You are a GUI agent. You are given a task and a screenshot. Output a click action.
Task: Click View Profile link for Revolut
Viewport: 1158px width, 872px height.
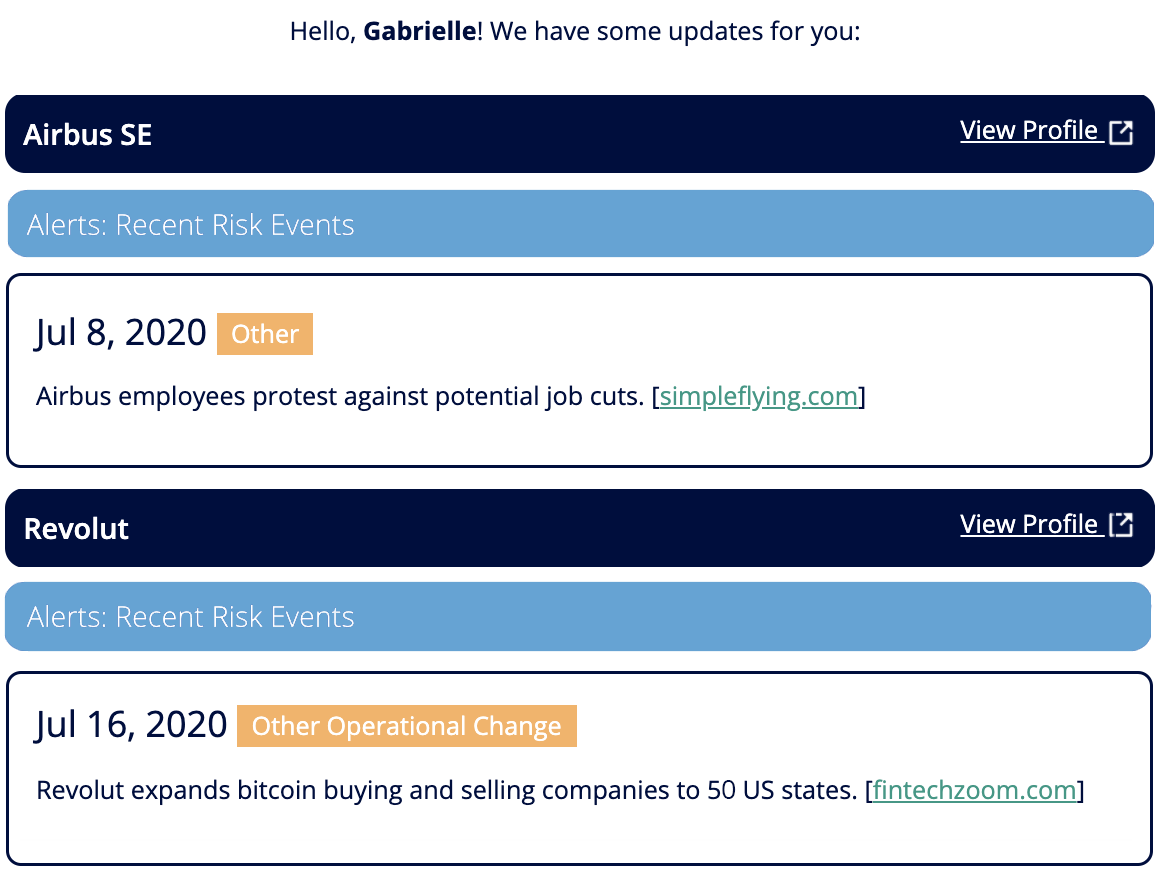coord(1029,524)
